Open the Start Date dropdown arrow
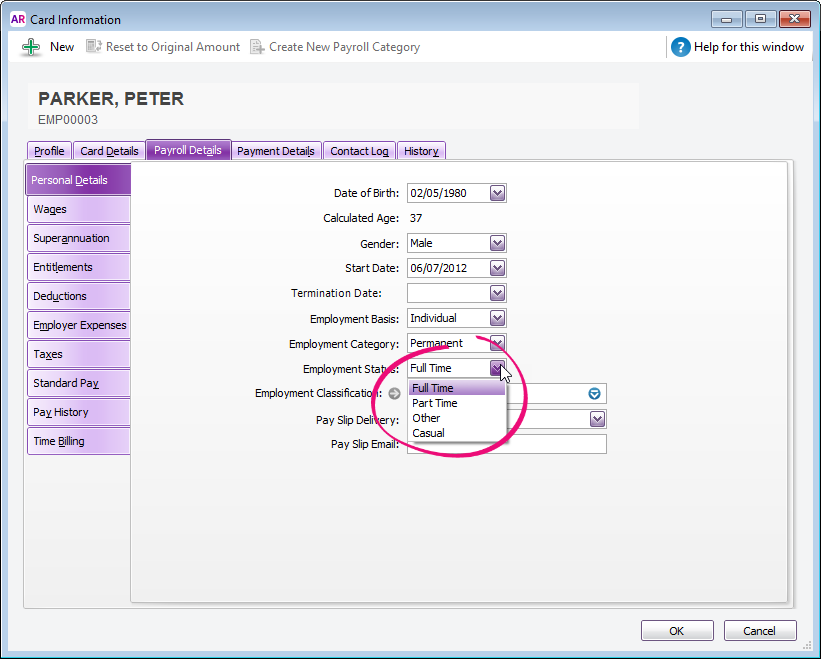821x659 pixels. pos(497,268)
